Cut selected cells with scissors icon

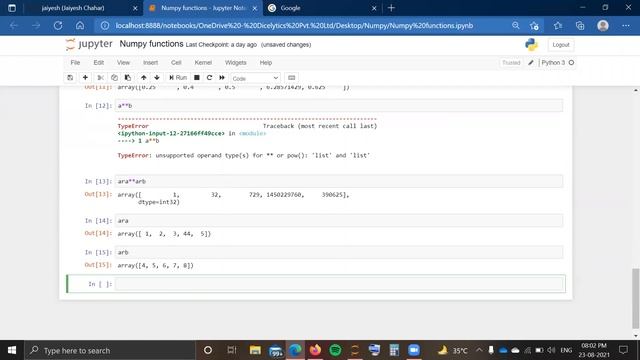pyautogui.click(x=100, y=78)
